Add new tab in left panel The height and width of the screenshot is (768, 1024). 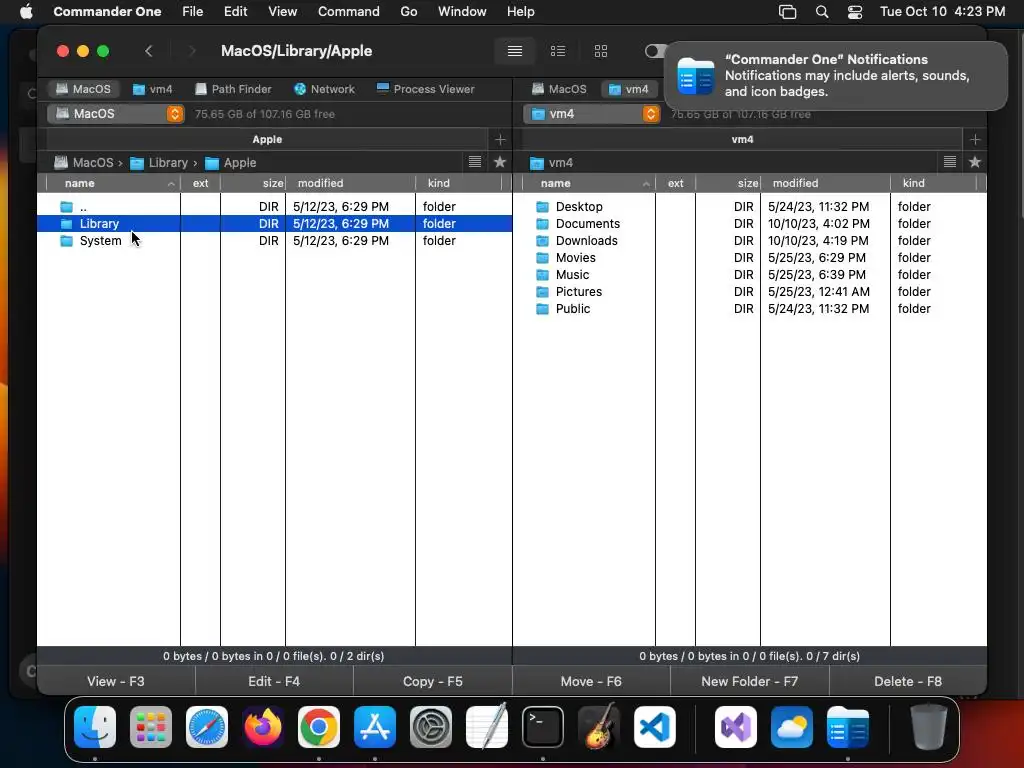(x=500, y=139)
